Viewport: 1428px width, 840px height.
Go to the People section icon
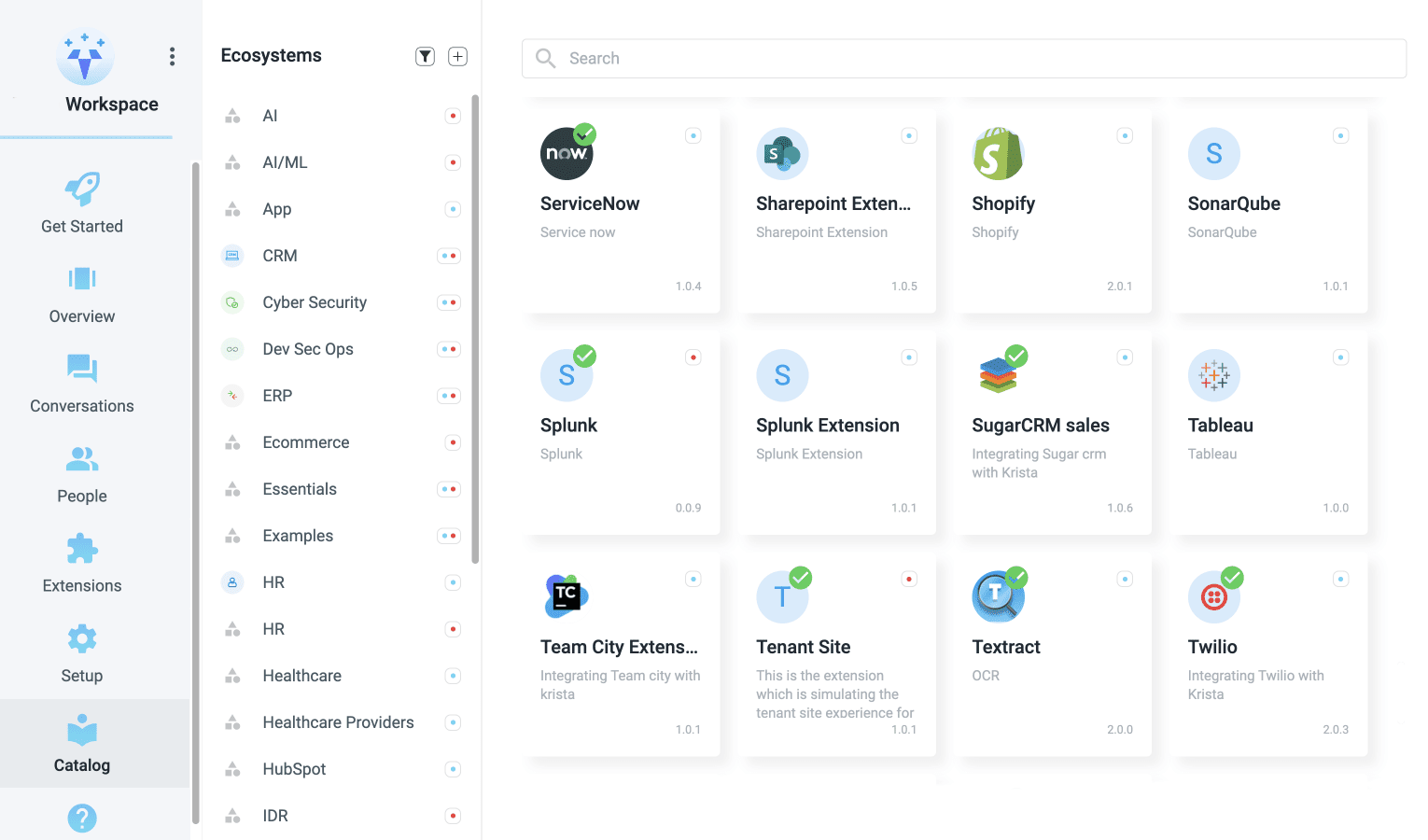point(82,458)
